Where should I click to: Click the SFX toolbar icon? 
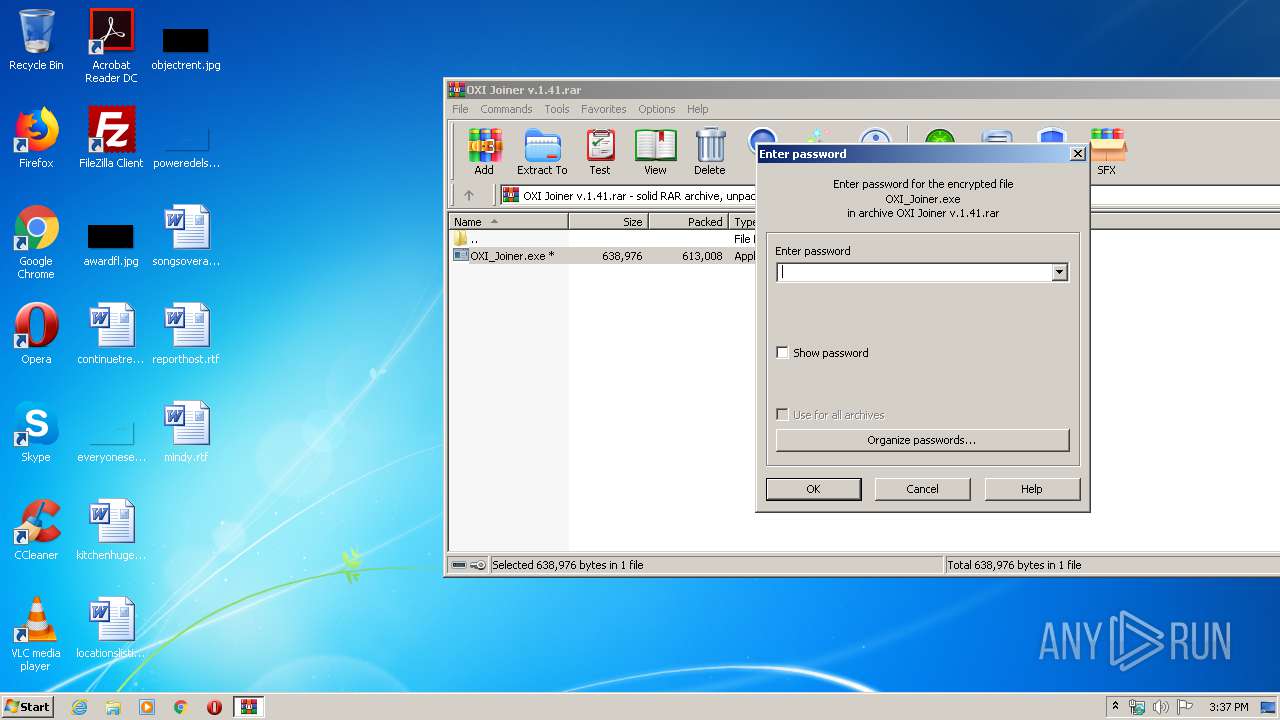[1107, 152]
